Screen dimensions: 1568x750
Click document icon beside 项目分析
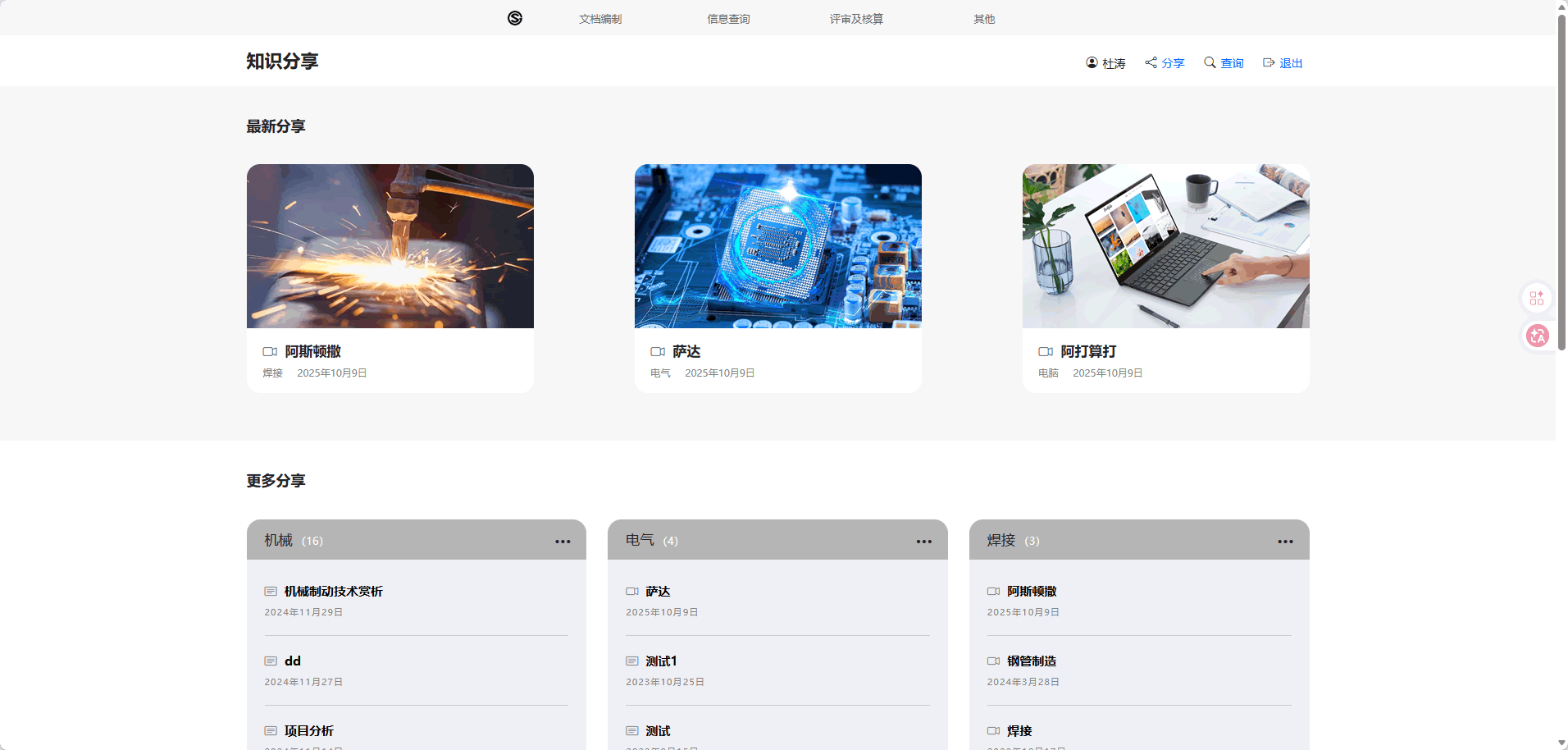point(271,730)
